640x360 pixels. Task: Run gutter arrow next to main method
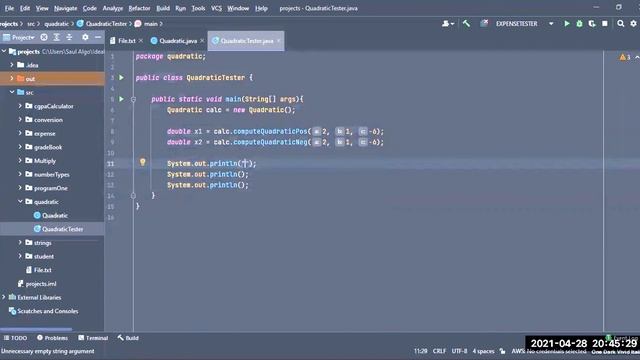pyautogui.click(x=121, y=99)
